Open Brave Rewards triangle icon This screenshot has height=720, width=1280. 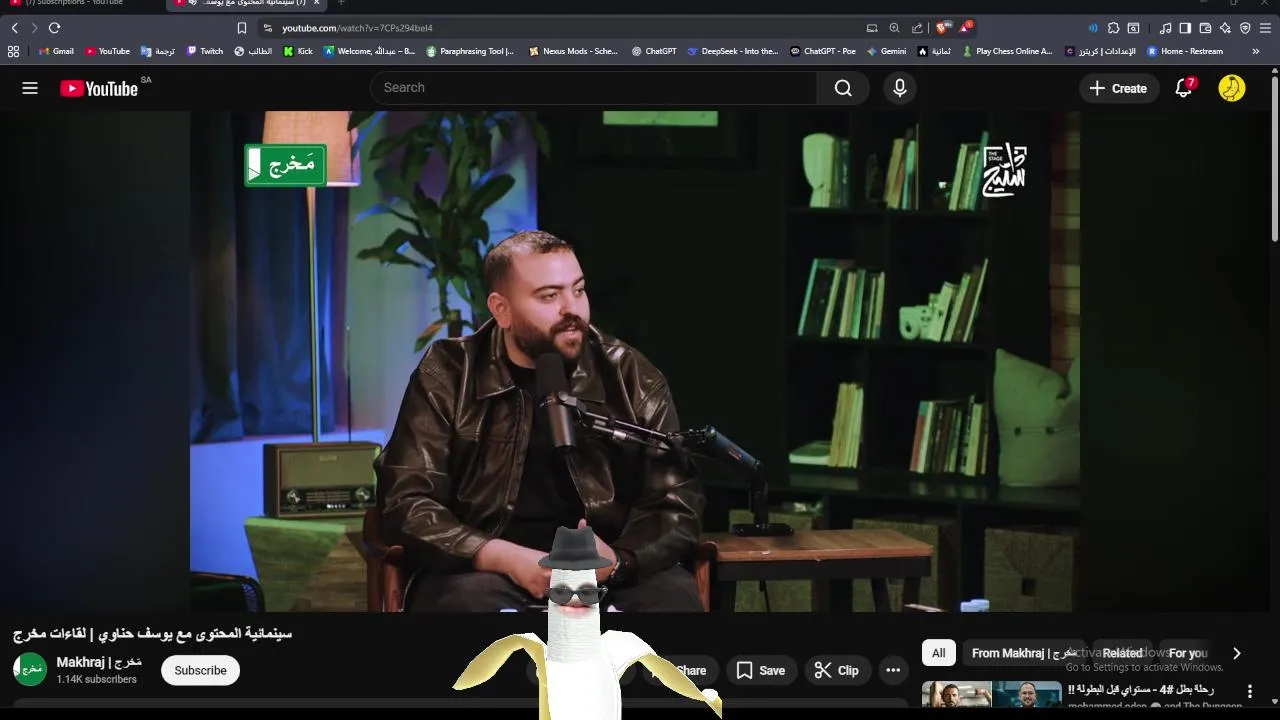coord(965,28)
